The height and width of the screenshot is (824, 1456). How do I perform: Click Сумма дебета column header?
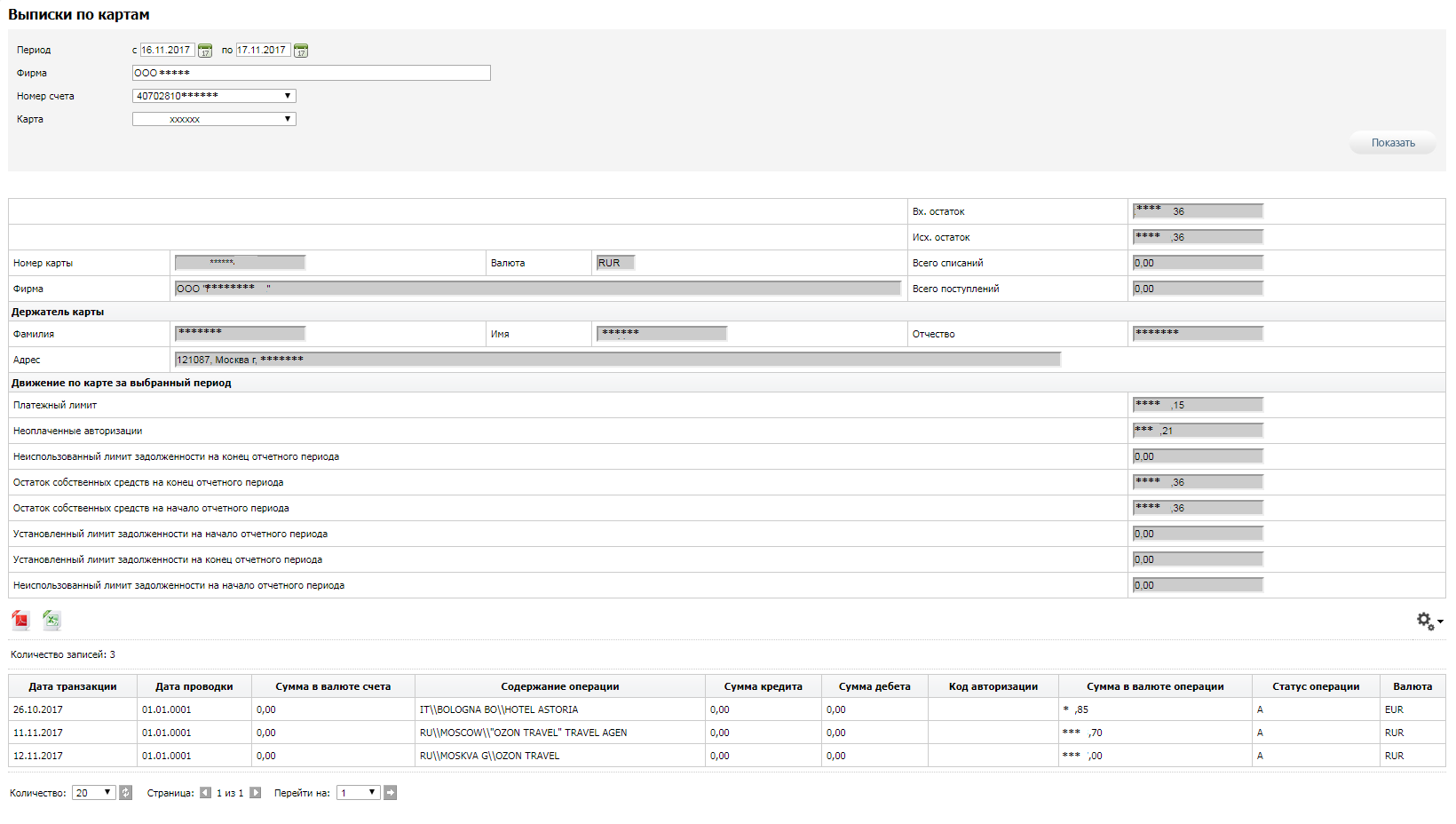(x=874, y=686)
